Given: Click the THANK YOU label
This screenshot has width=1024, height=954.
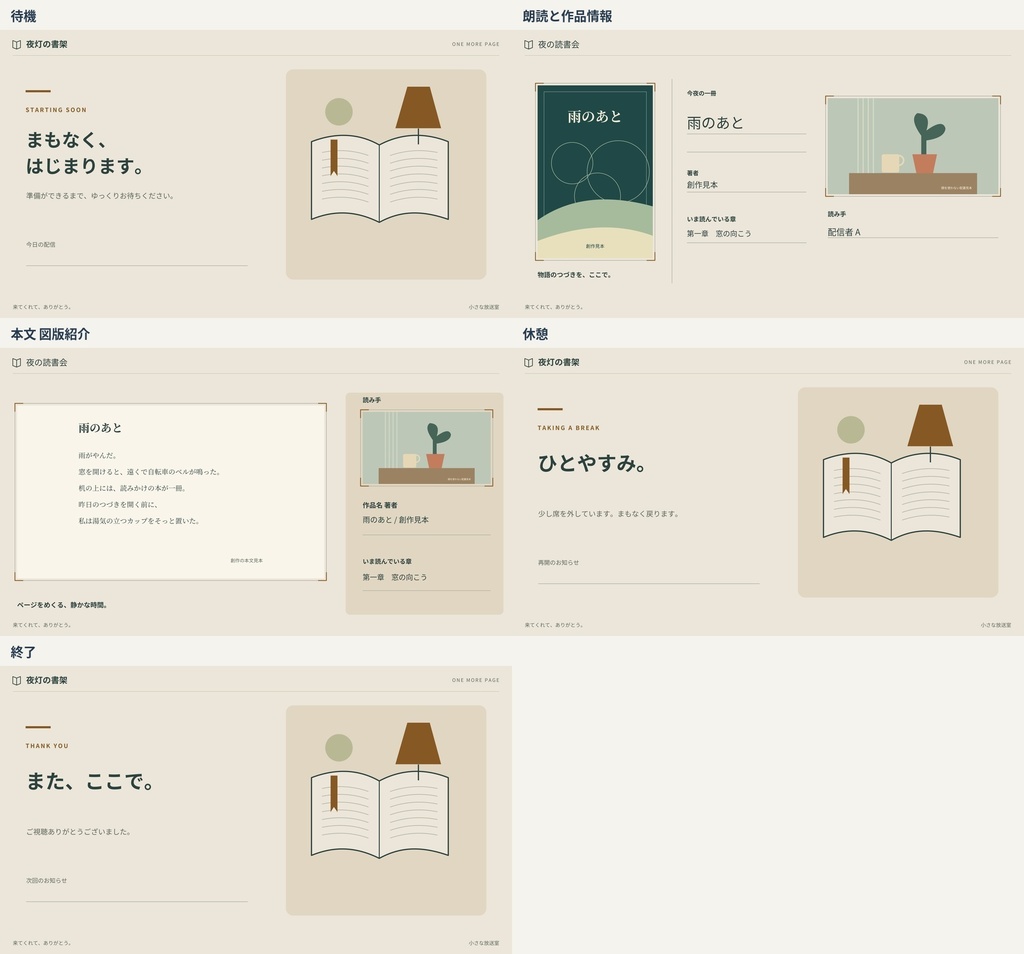Looking at the screenshot, I should tap(47, 746).
